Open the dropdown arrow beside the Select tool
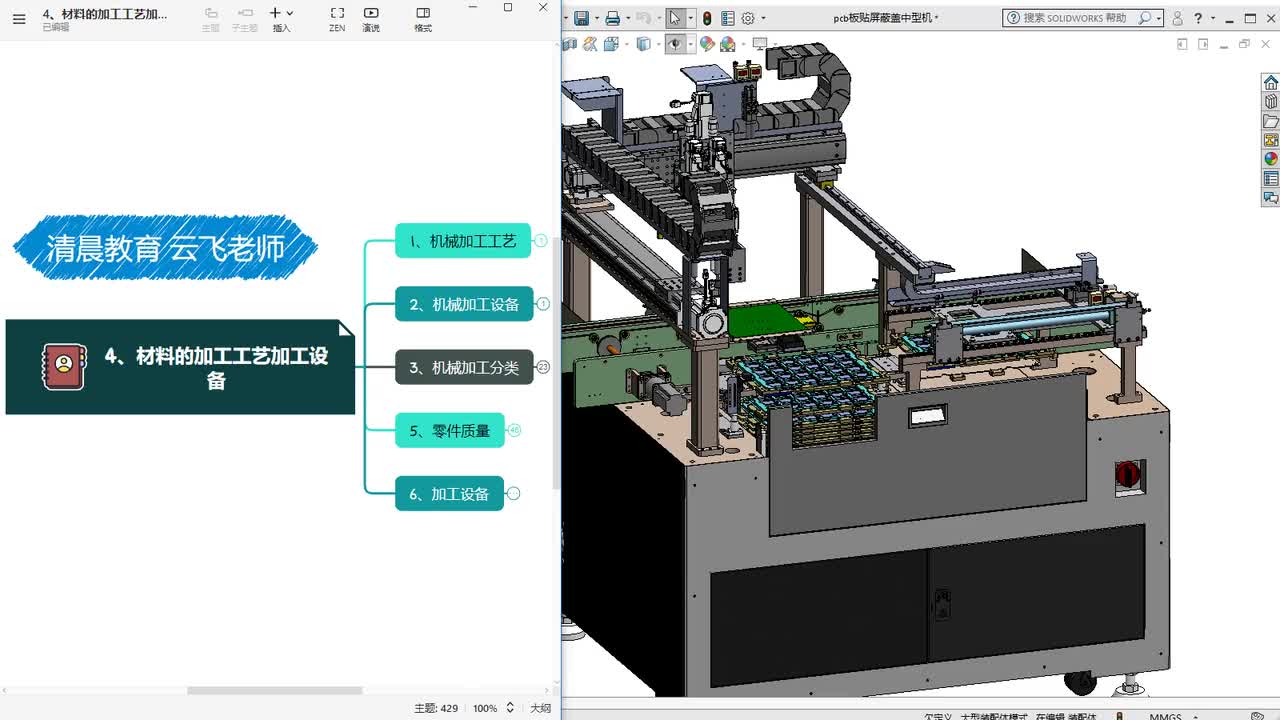The image size is (1280, 720). point(690,18)
